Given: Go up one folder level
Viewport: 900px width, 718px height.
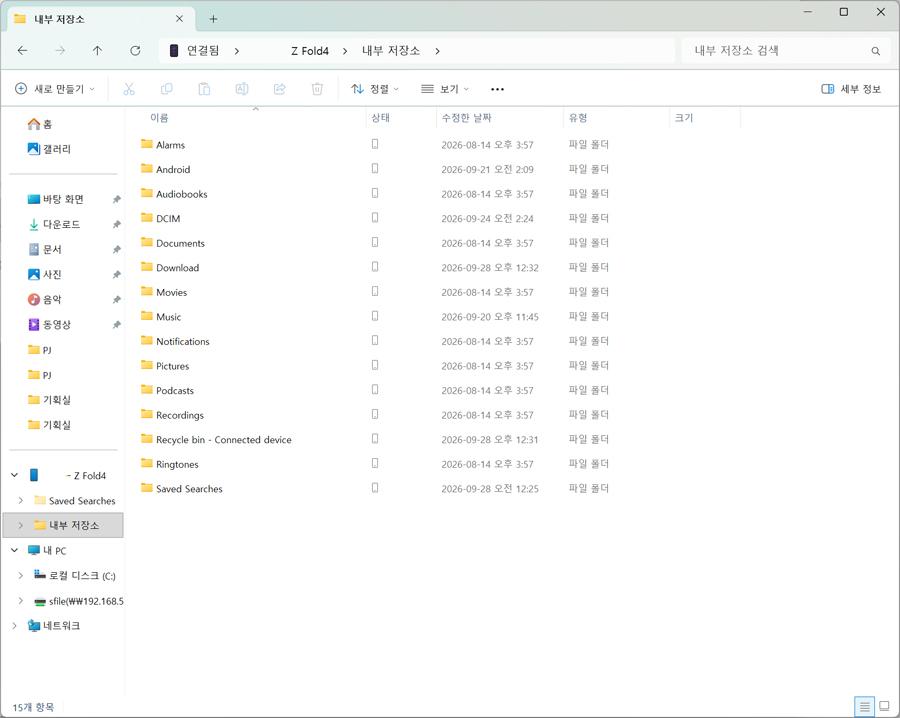Looking at the screenshot, I should pos(98,51).
